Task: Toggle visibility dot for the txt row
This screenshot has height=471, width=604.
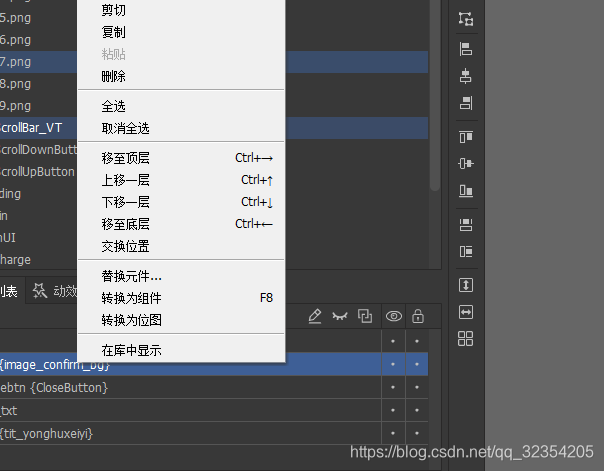Action: (x=393, y=410)
